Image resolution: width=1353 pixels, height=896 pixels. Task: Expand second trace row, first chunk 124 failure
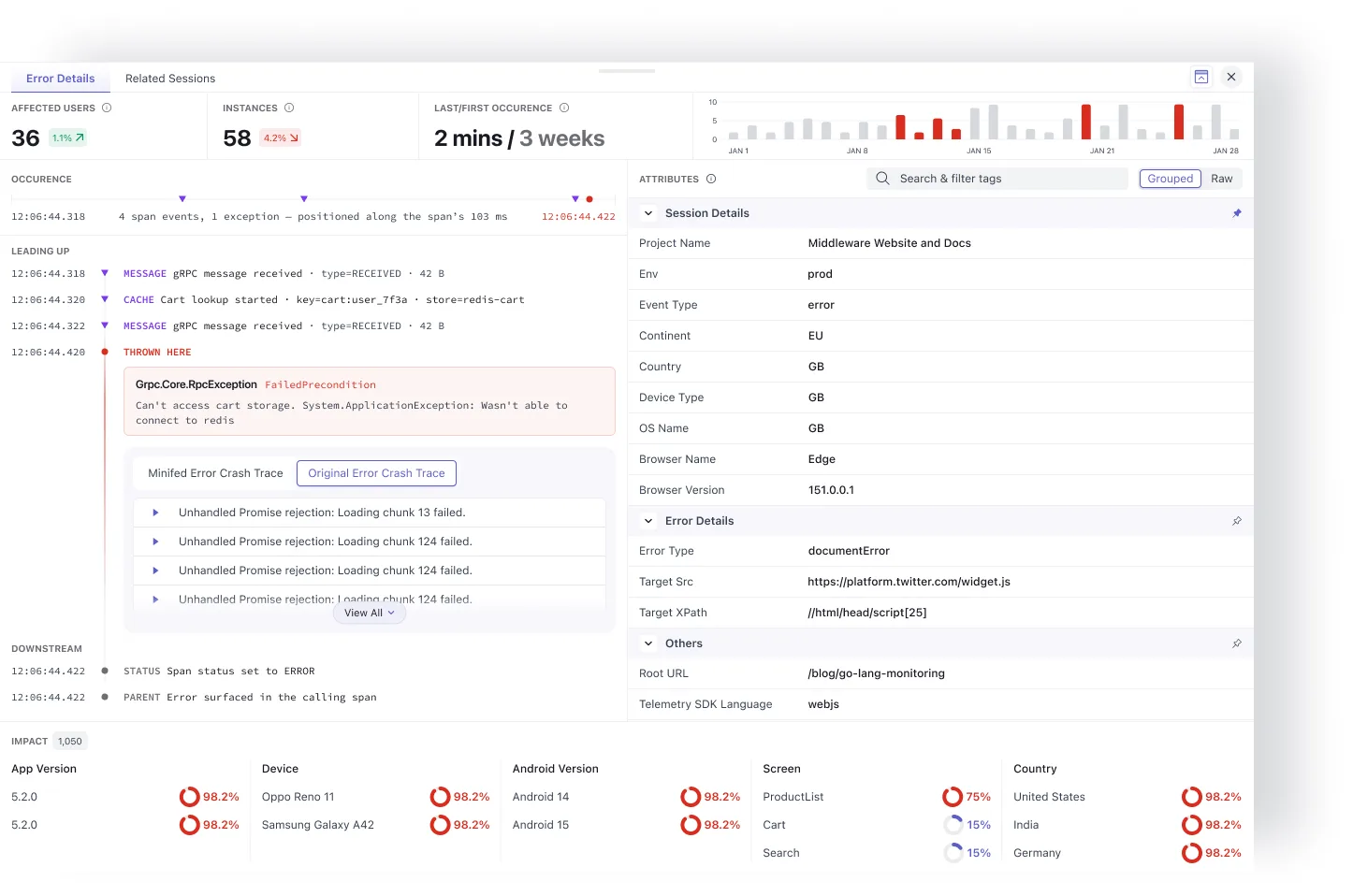pos(155,542)
